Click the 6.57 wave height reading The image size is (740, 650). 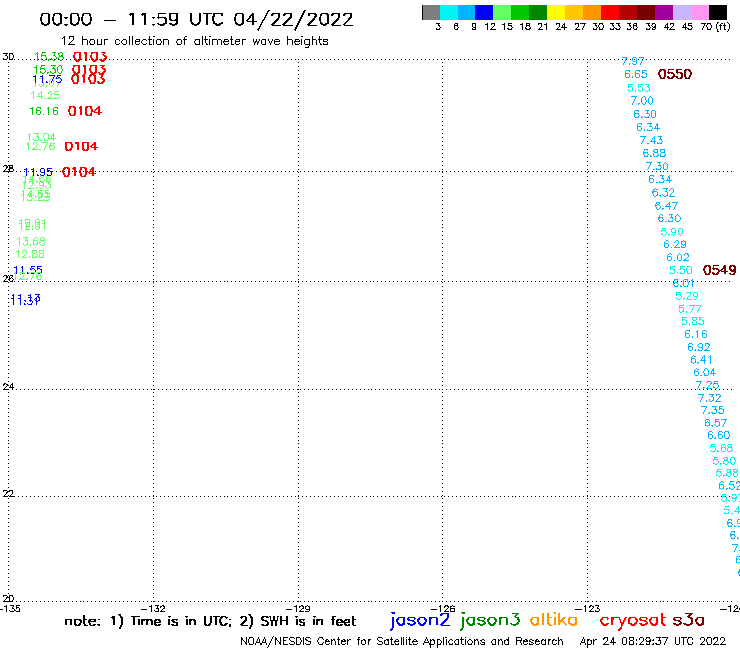715,423
